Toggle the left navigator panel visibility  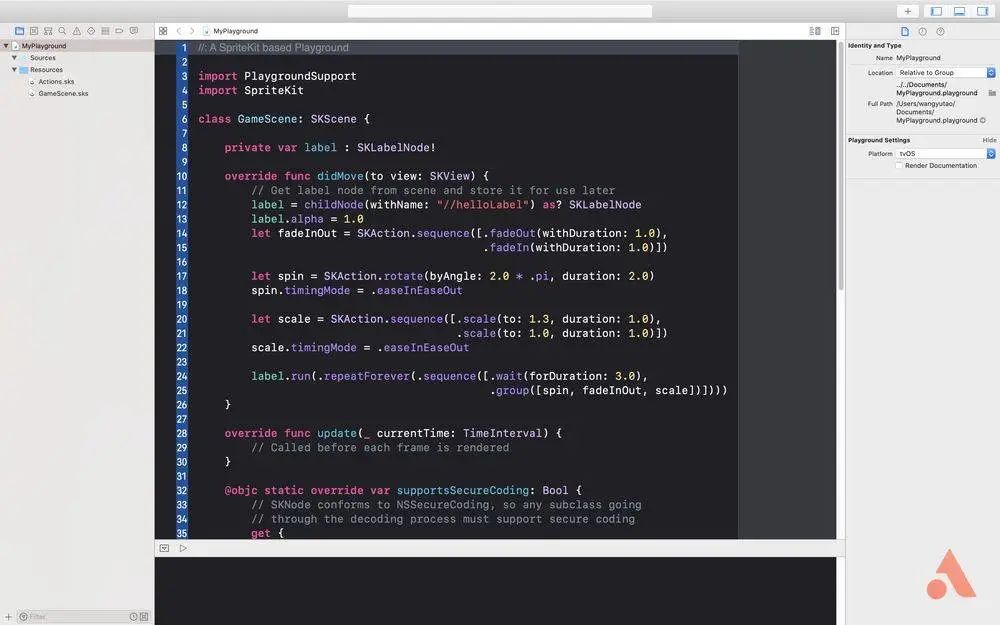936,11
